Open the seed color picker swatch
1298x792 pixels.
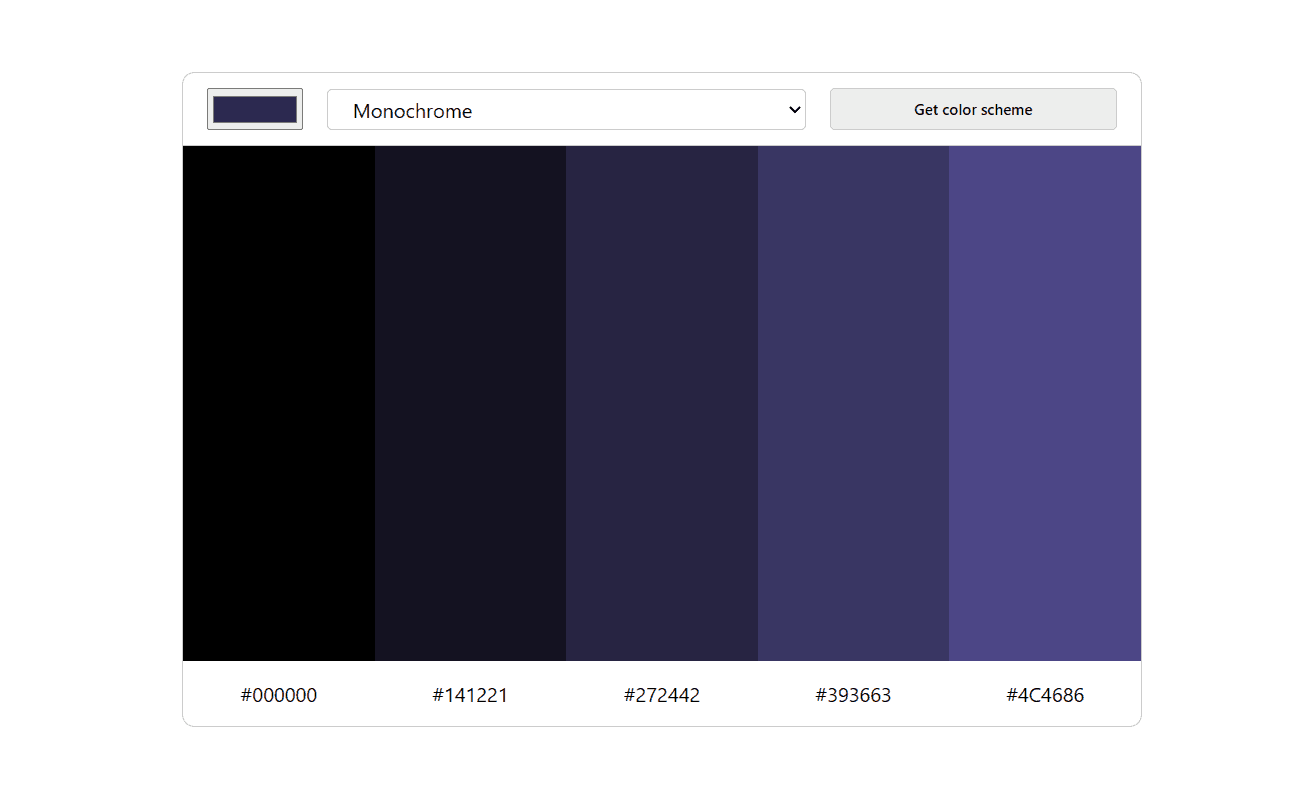(255, 109)
